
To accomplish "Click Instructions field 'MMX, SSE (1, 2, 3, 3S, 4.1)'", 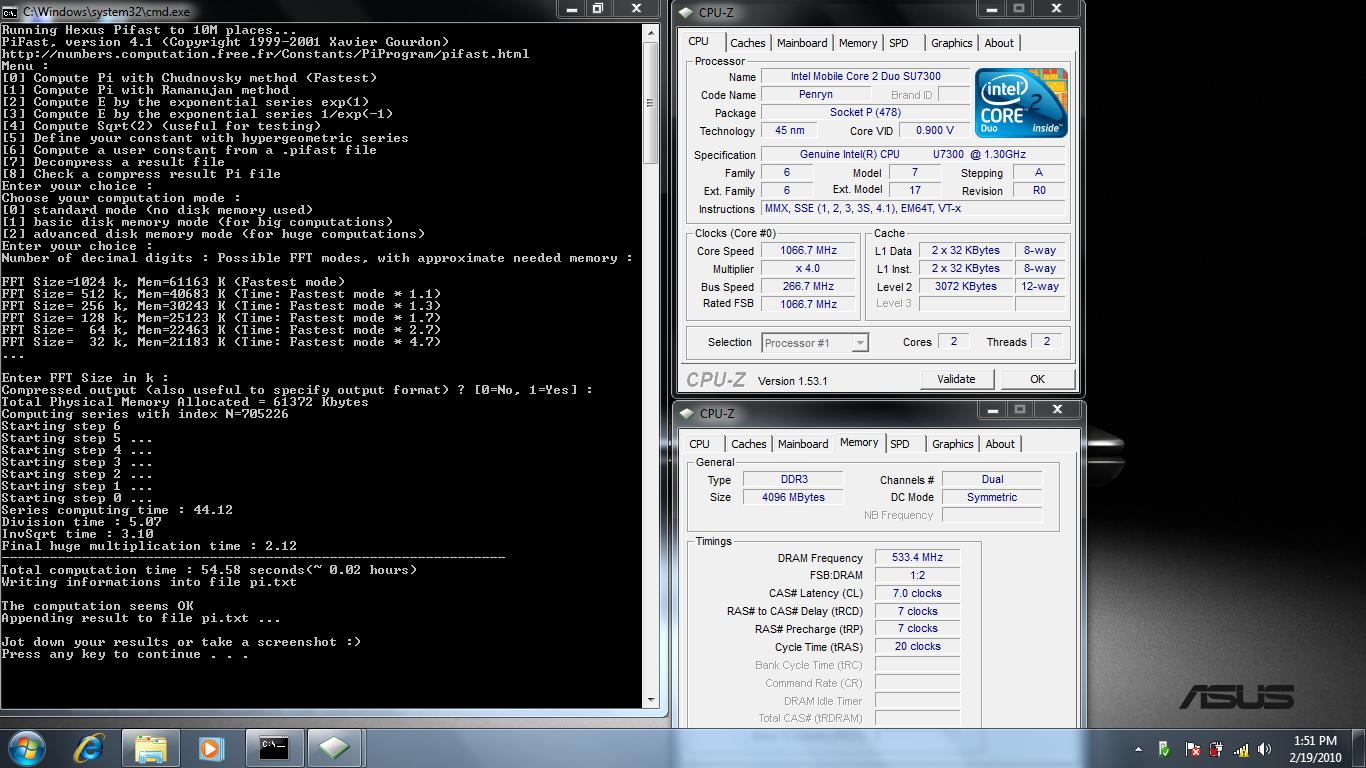I will 915,208.
